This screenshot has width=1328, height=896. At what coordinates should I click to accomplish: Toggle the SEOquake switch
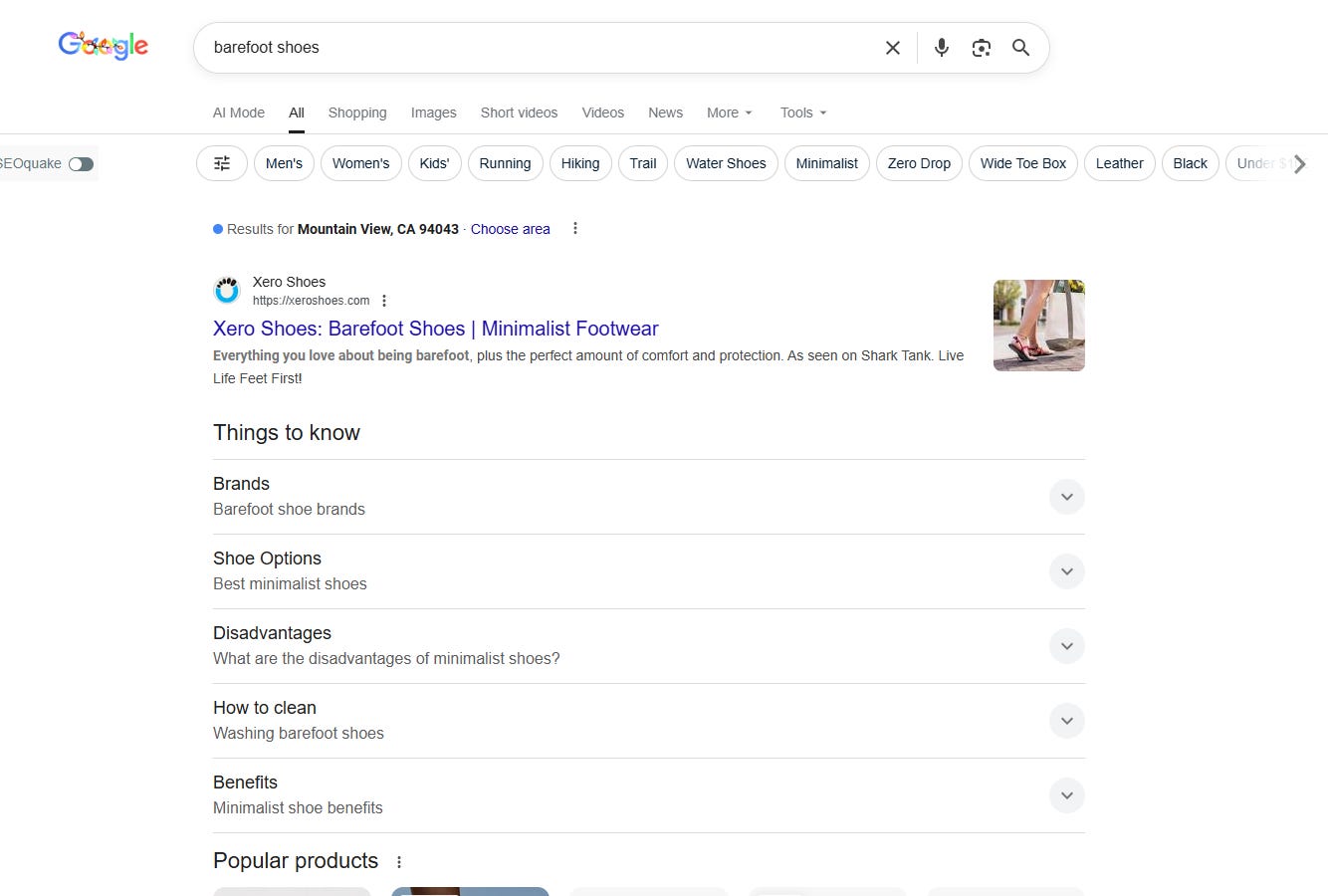(82, 164)
